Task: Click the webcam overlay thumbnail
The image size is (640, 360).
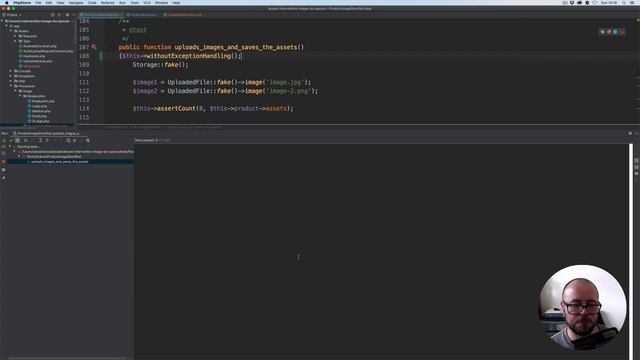Action: 582,307
